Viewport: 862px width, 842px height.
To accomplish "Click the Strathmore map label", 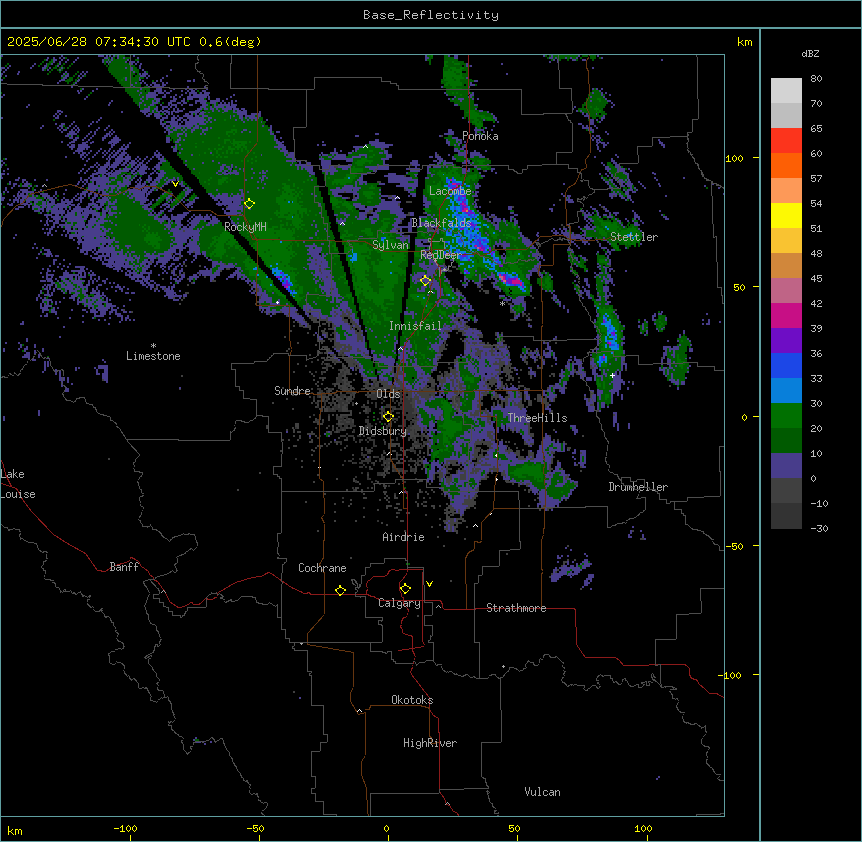I will coord(516,608).
